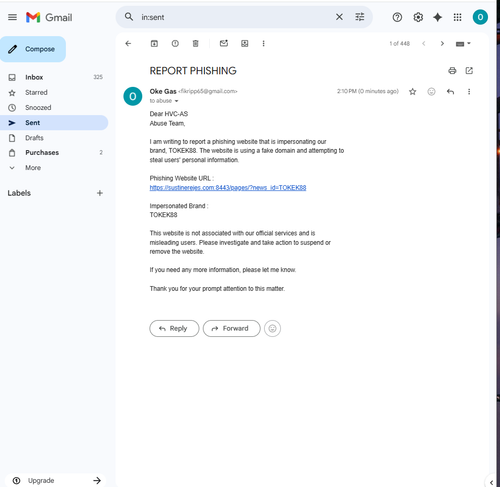Open the account avatar menu

pyautogui.click(x=480, y=17)
